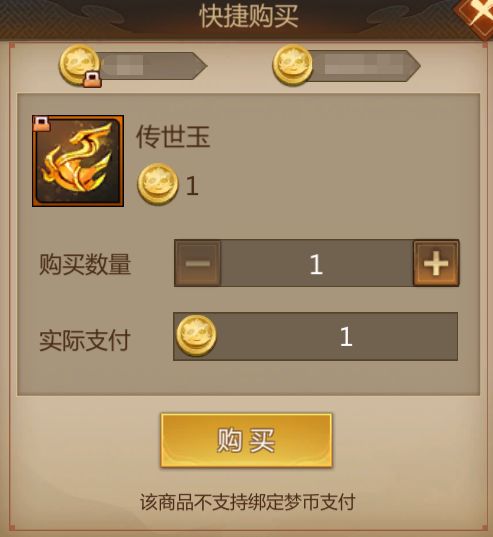
Task: Click the 传世玉 item name
Action: click(173, 137)
